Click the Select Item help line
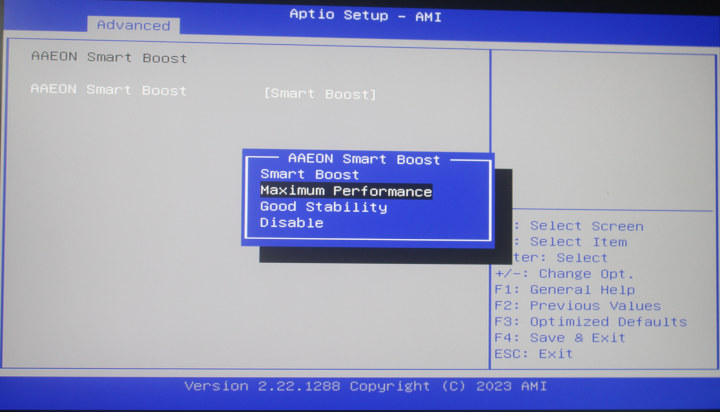The height and width of the screenshot is (412, 720). click(x=570, y=242)
